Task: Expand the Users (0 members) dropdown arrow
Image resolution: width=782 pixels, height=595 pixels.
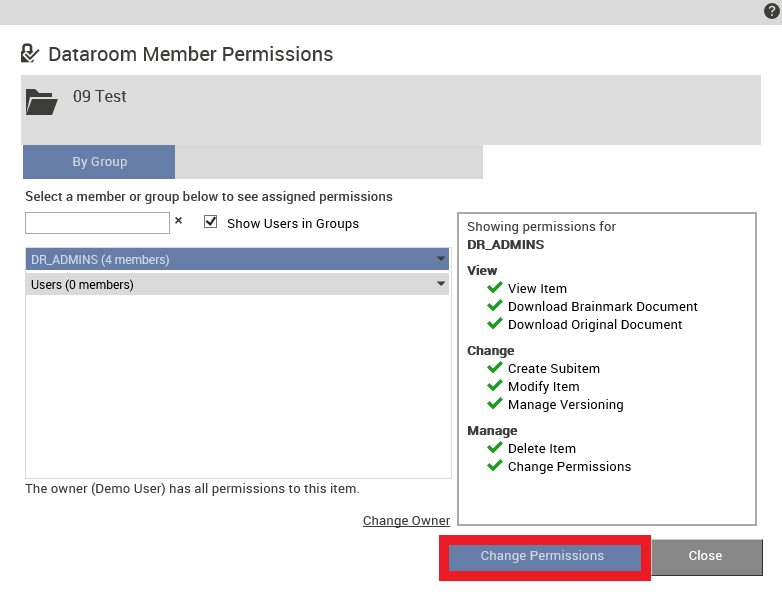Action: 440,284
